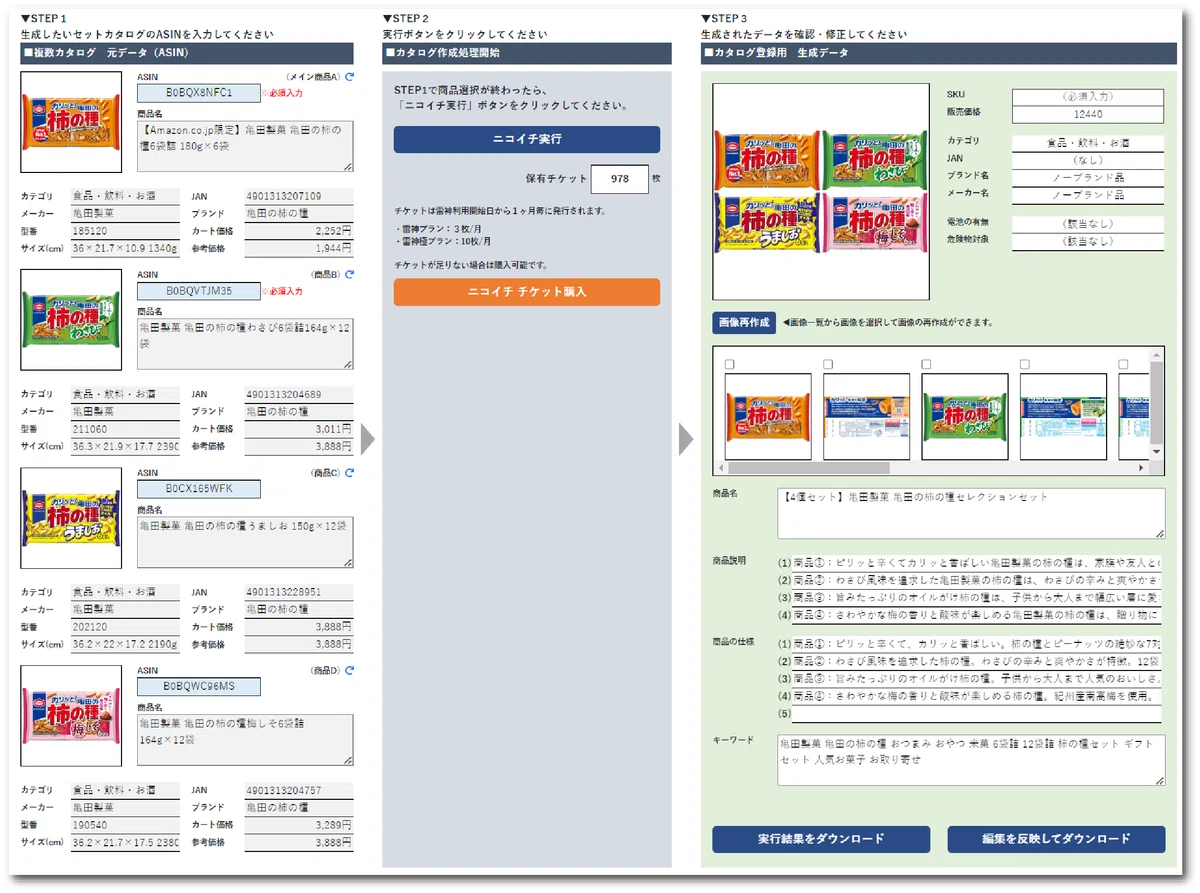The height and width of the screenshot is (893, 1200).
Task: Click the 商品B green わさび product image
Action: tap(71, 320)
